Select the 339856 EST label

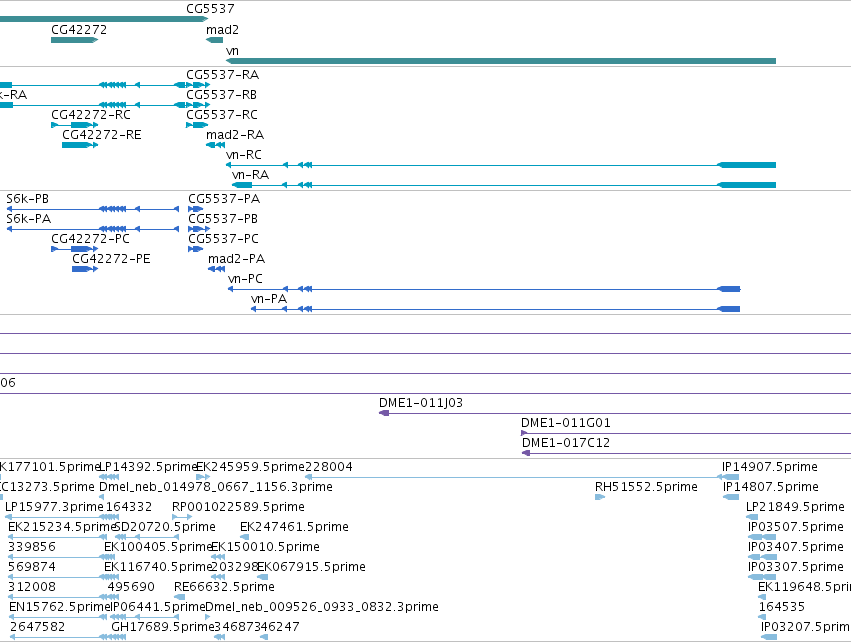coord(31,548)
